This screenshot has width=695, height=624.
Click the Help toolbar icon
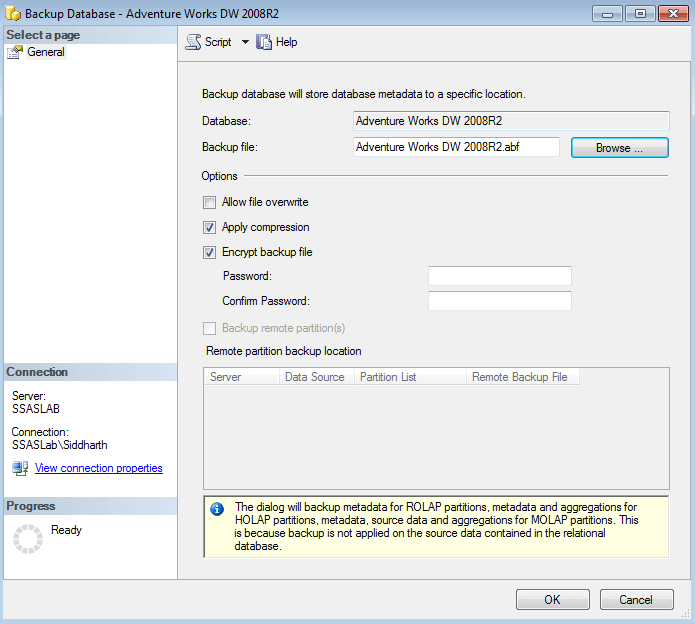coord(264,42)
